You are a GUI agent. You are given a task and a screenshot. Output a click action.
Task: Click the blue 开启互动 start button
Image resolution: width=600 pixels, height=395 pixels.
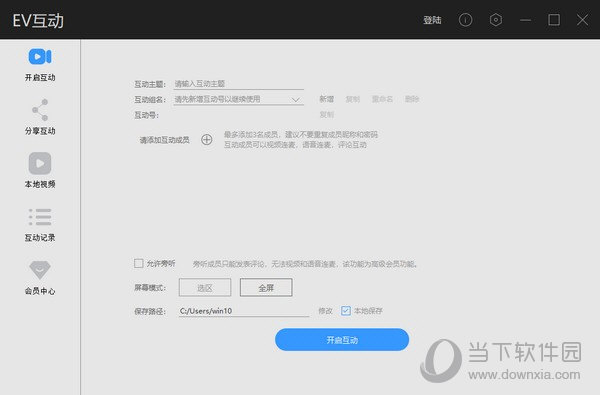pos(342,340)
